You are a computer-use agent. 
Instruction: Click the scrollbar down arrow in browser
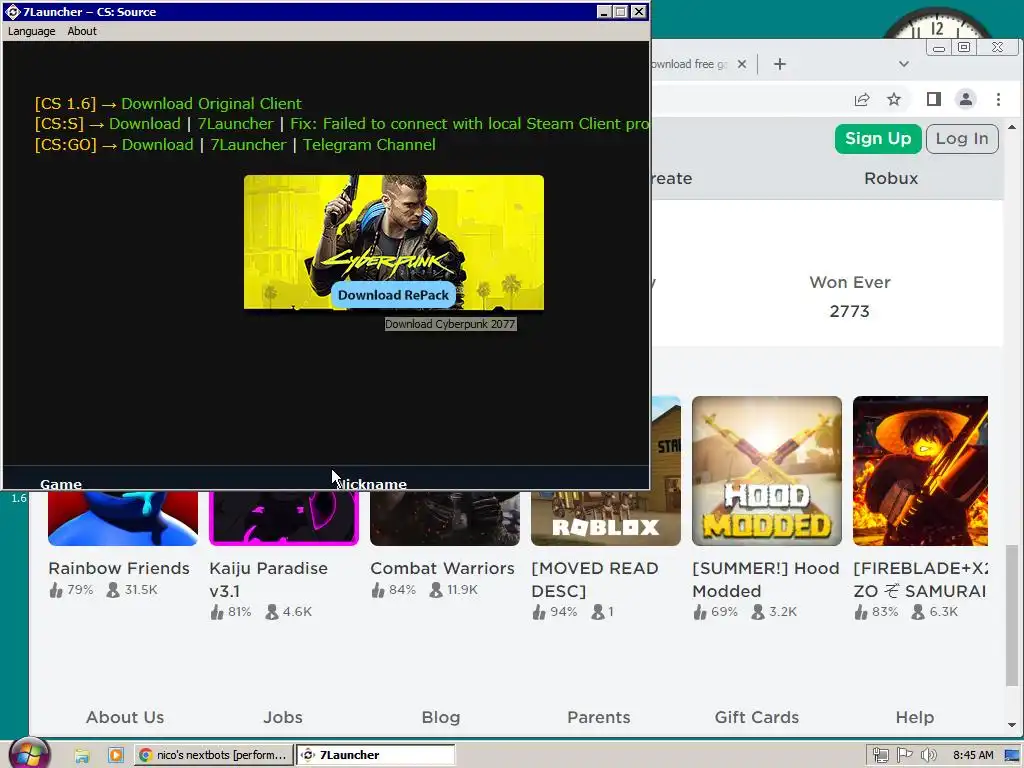click(1012, 725)
